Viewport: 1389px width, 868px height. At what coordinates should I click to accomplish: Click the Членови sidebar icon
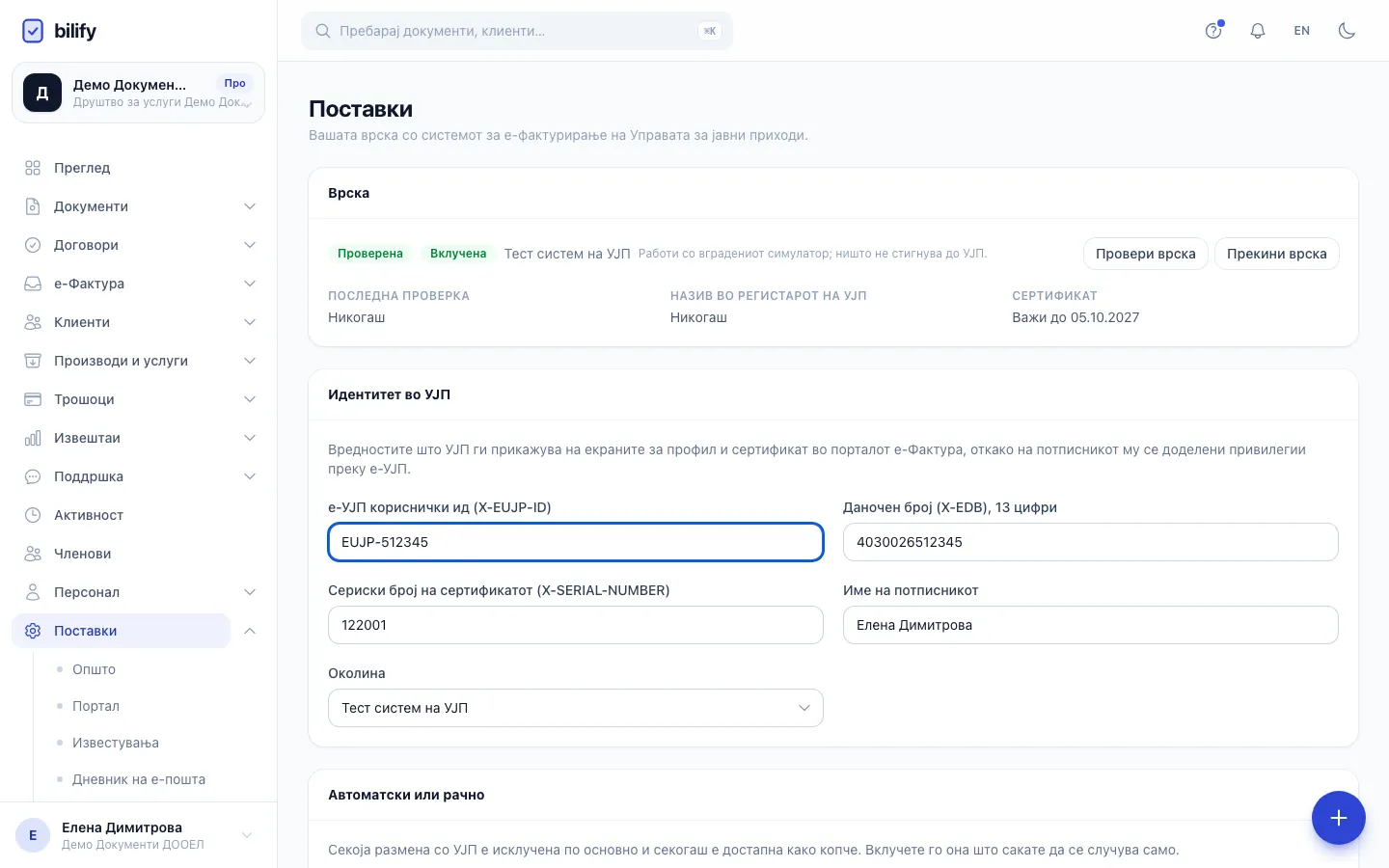pyautogui.click(x=33, y=554)
